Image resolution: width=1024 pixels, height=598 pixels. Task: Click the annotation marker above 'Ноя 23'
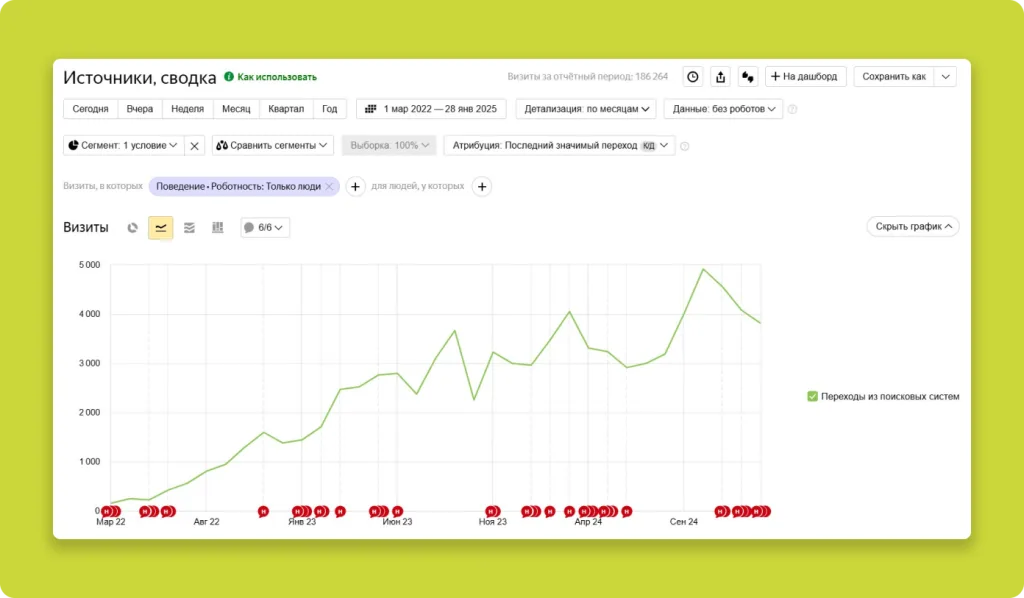[x=492, y=511]
